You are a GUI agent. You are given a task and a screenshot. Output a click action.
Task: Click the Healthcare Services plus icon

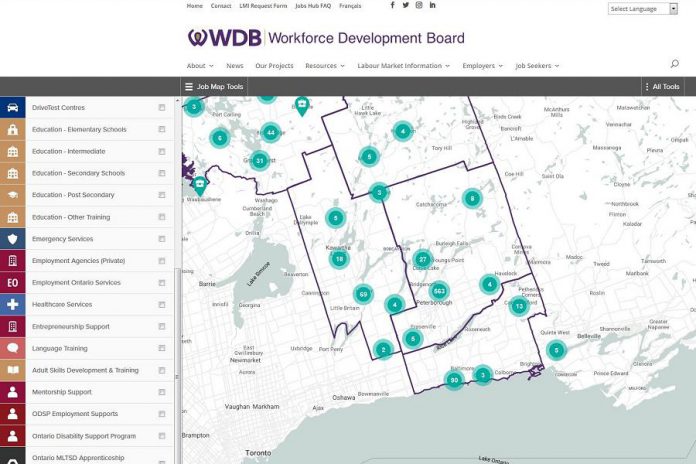(12, 305)
